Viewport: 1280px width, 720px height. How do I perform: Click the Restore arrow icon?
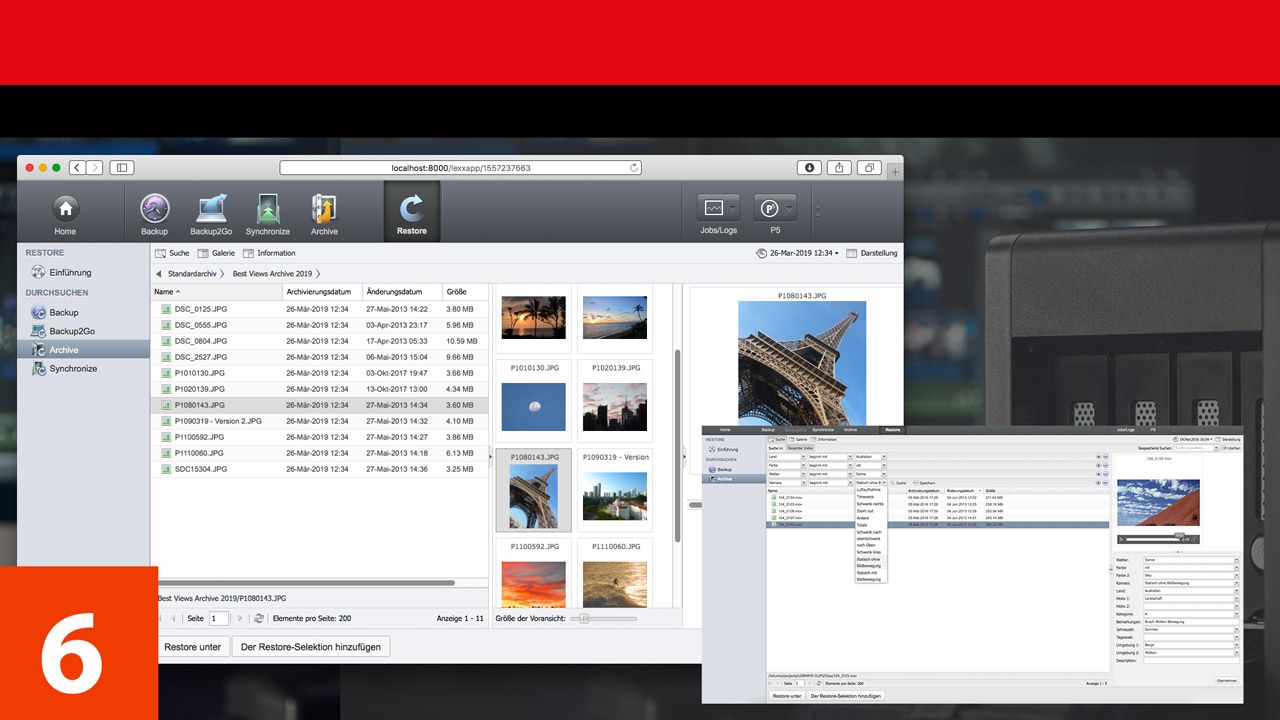click(x=411, y=210)
